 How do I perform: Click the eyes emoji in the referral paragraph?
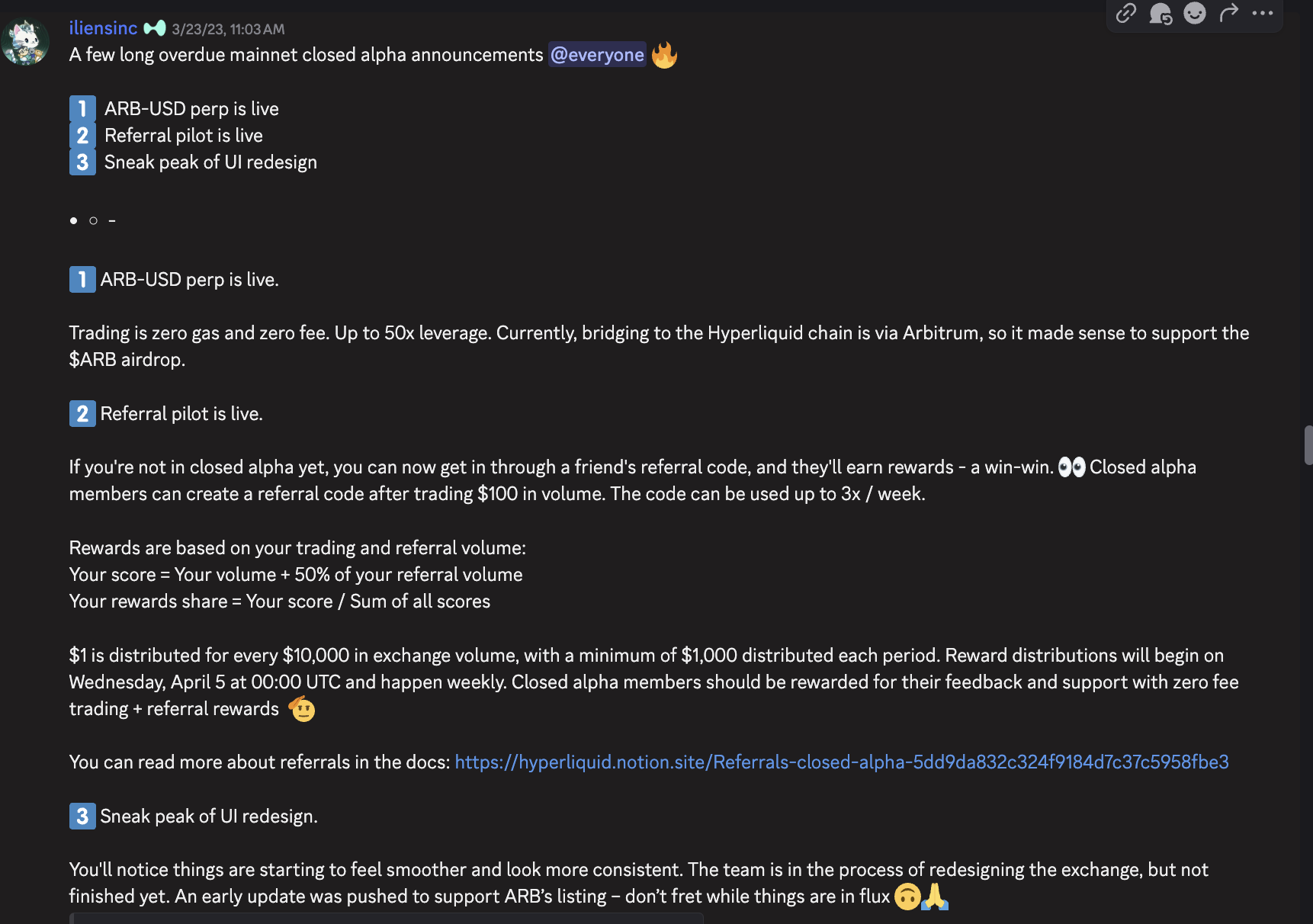[x=1072, y=467]
